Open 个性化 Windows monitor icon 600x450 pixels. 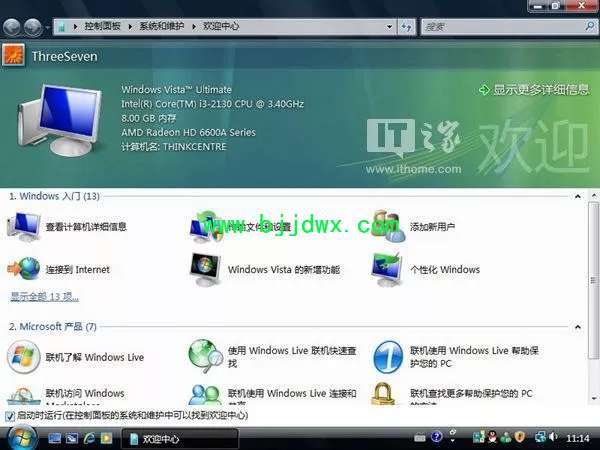387,269
